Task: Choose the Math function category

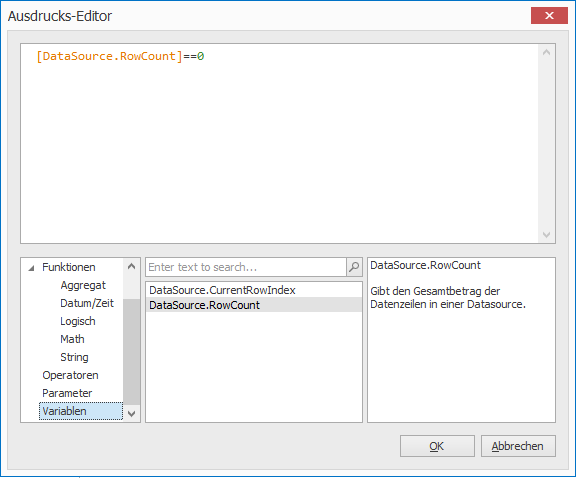Action: [x=72, y=339]
